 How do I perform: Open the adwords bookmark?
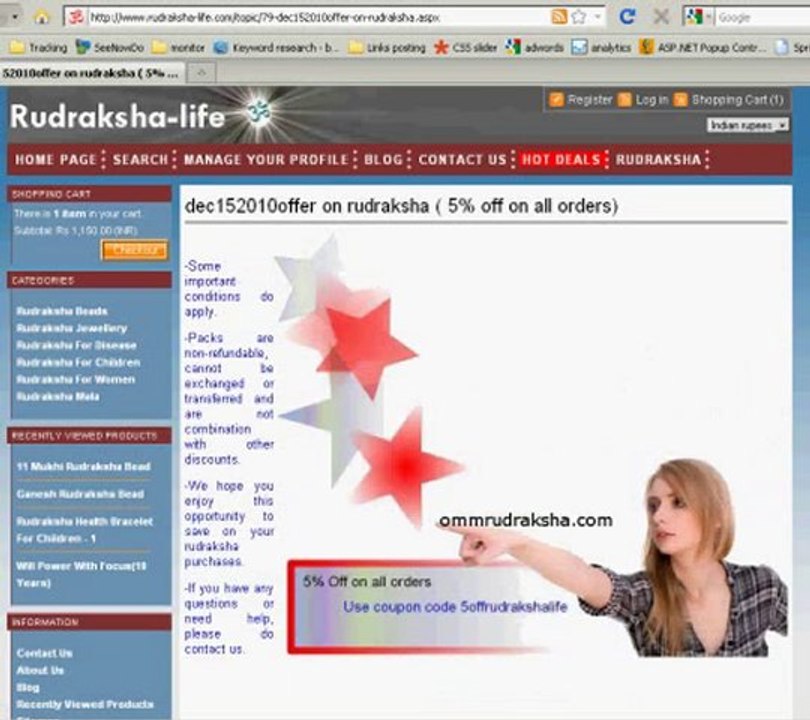click(535, 48)
